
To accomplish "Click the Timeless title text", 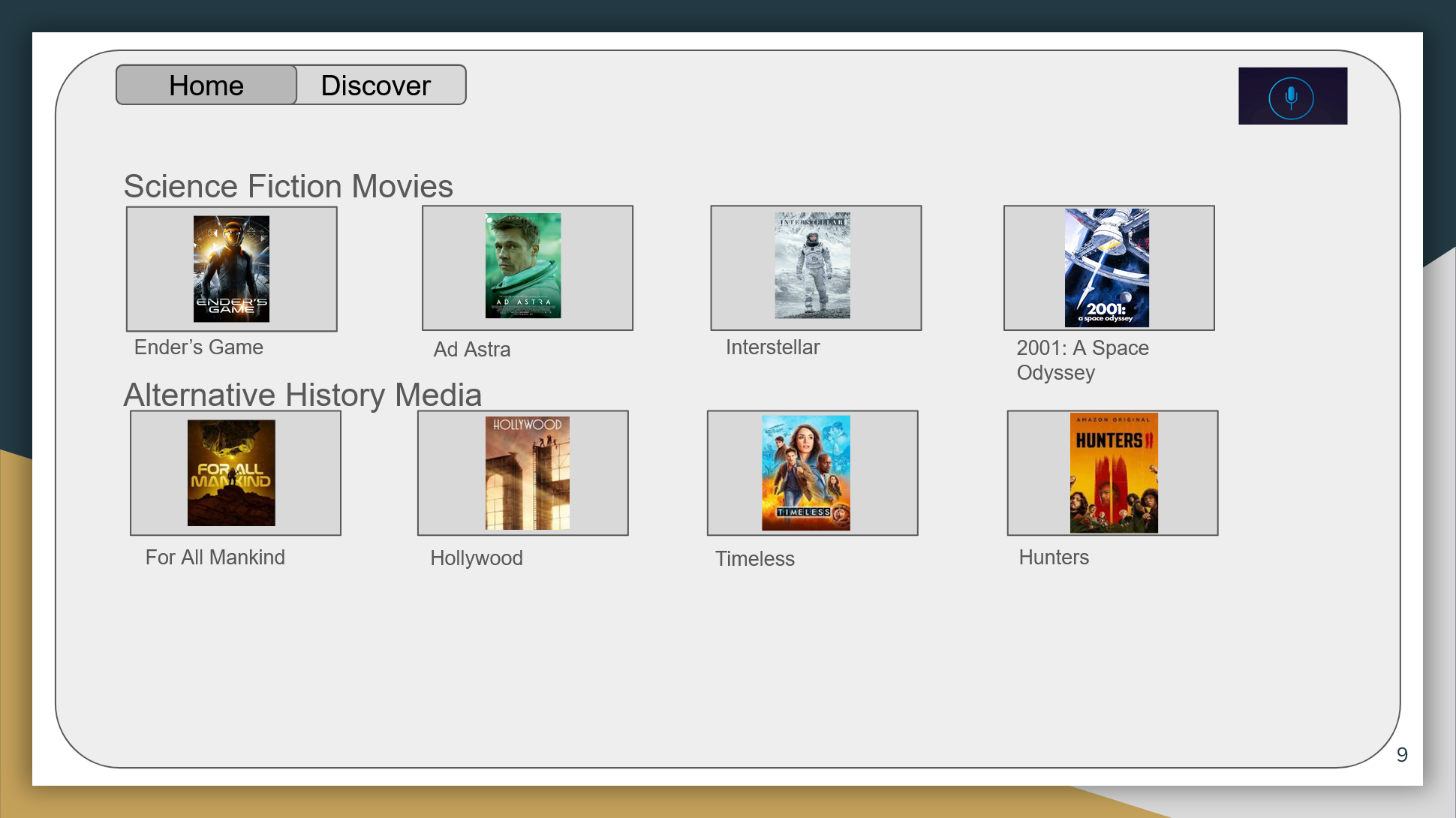I will point(754,559).
